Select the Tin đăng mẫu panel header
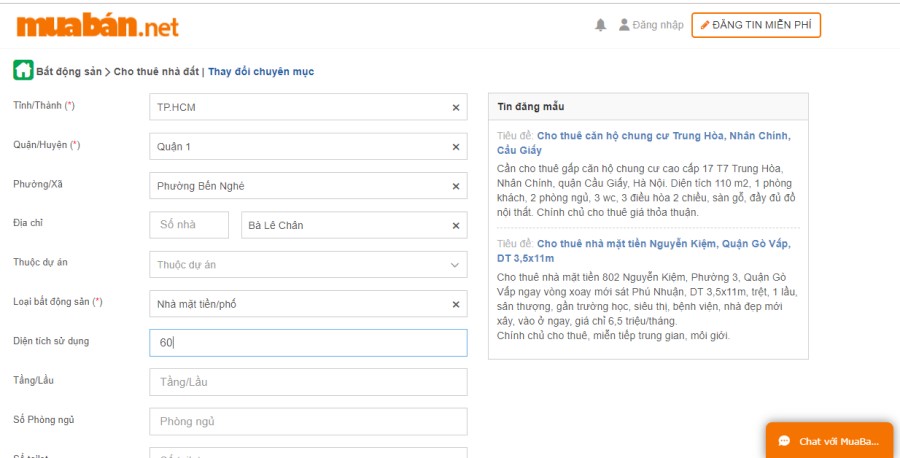Viewport: 900px width, 458px height. (648, 107)
